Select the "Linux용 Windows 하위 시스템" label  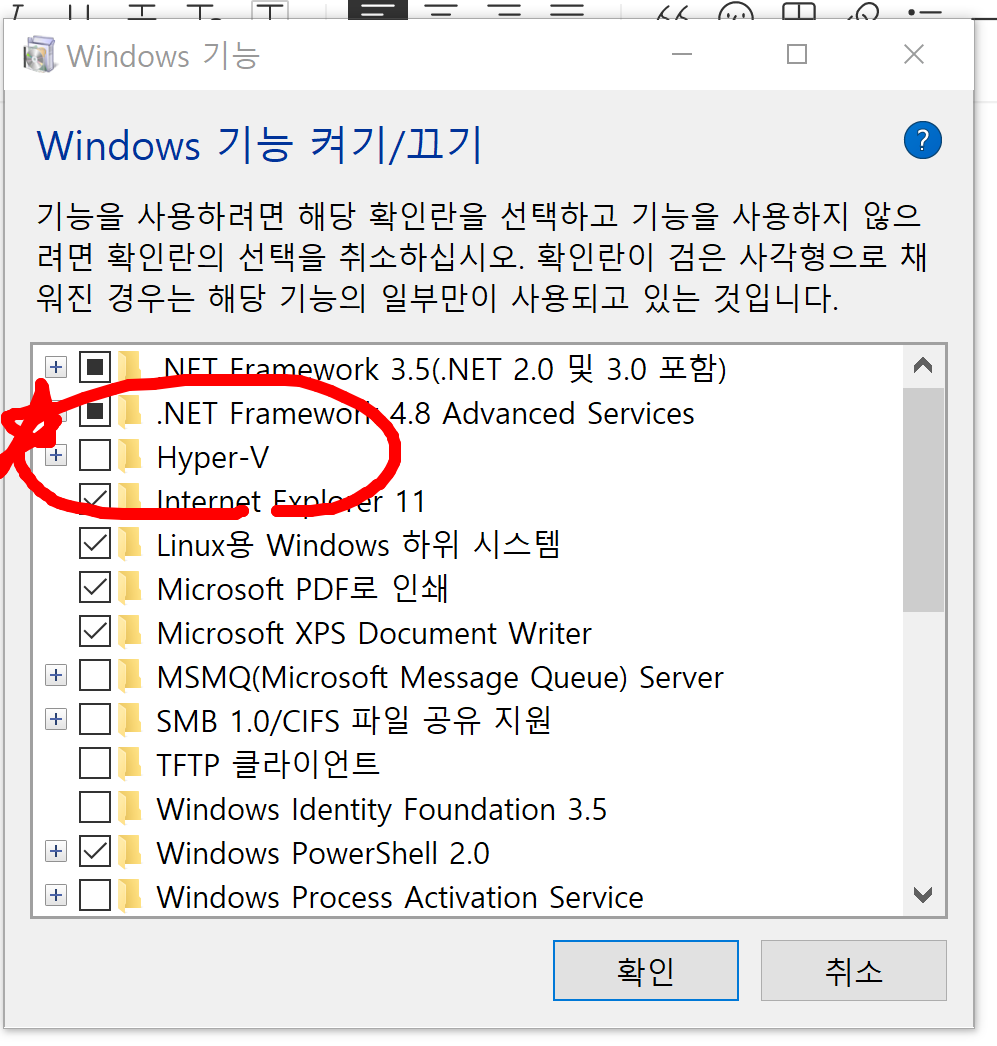tap(358, 545)
